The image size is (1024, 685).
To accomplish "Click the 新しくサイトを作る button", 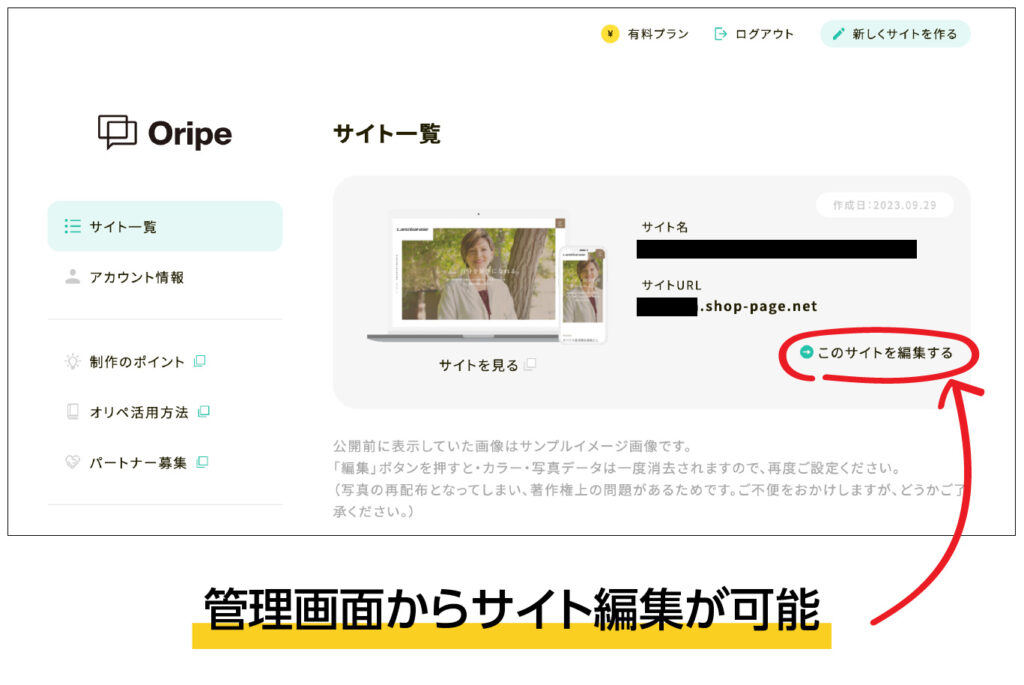I will 895,33.
